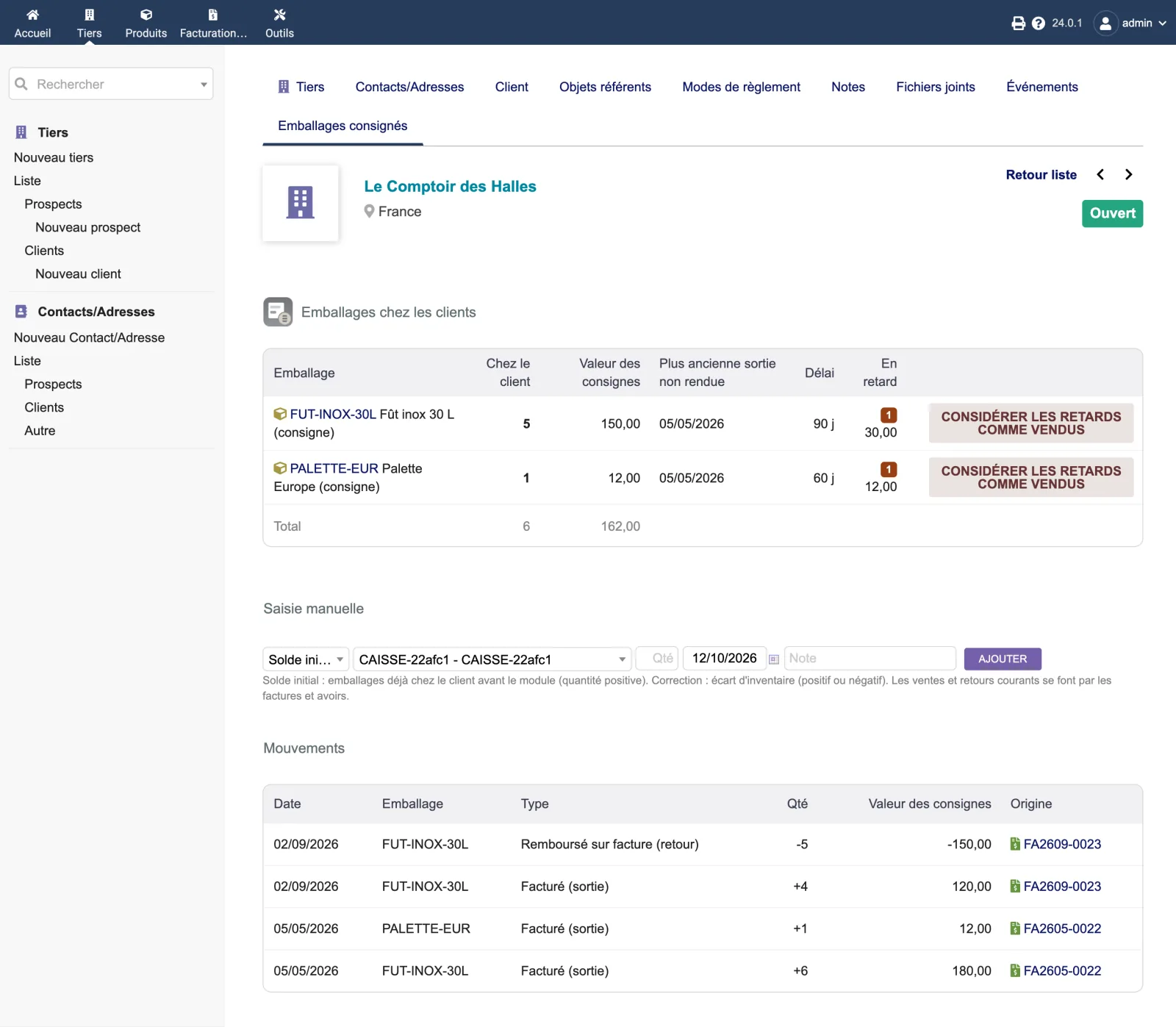Image resolution: width=1176 pixels, height=1027 pixels.
Task: Open the admin user menu
Action: (1130, 24)
